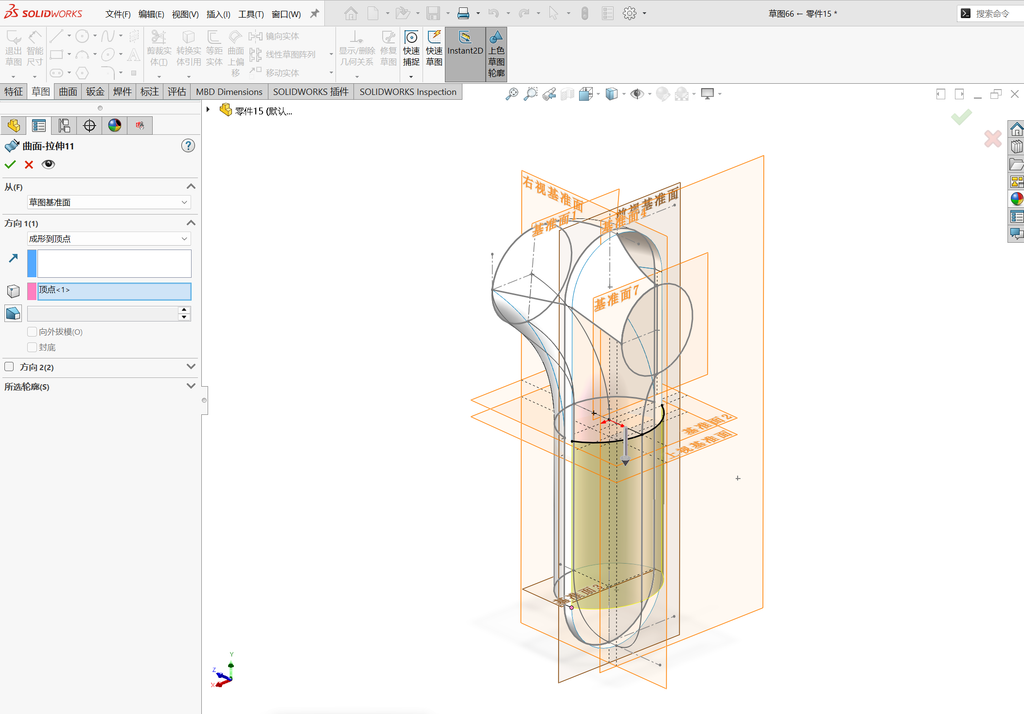1024x714 pixels.
Task: Open the PropertyManager tab icon
Action: (x=39, y=125)
